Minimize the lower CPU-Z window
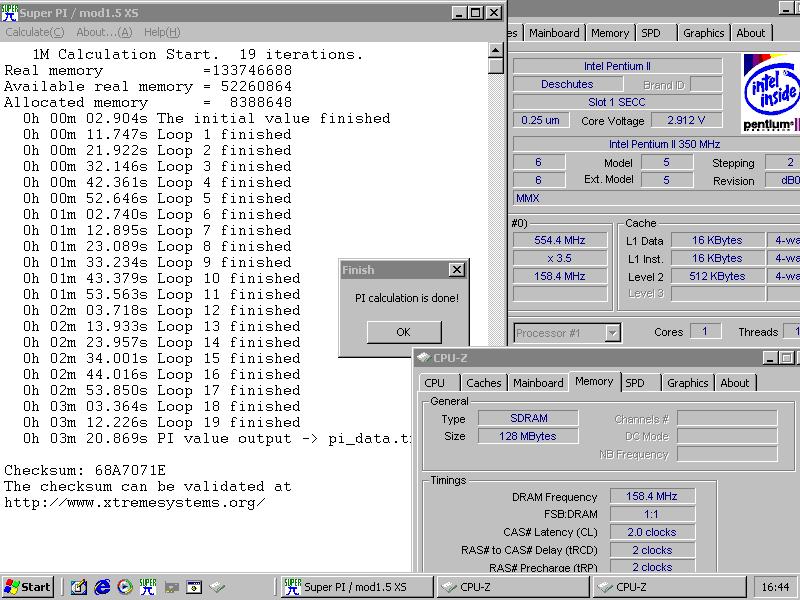The height and width of the screenshot is (600, 800). (x=770, y=358)
